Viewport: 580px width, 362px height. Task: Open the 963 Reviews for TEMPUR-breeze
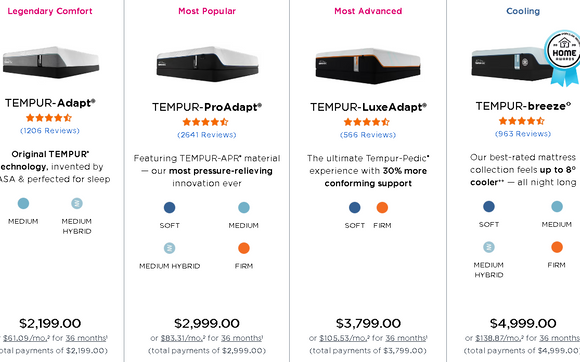pyautogui.click(x=523, y=134)
